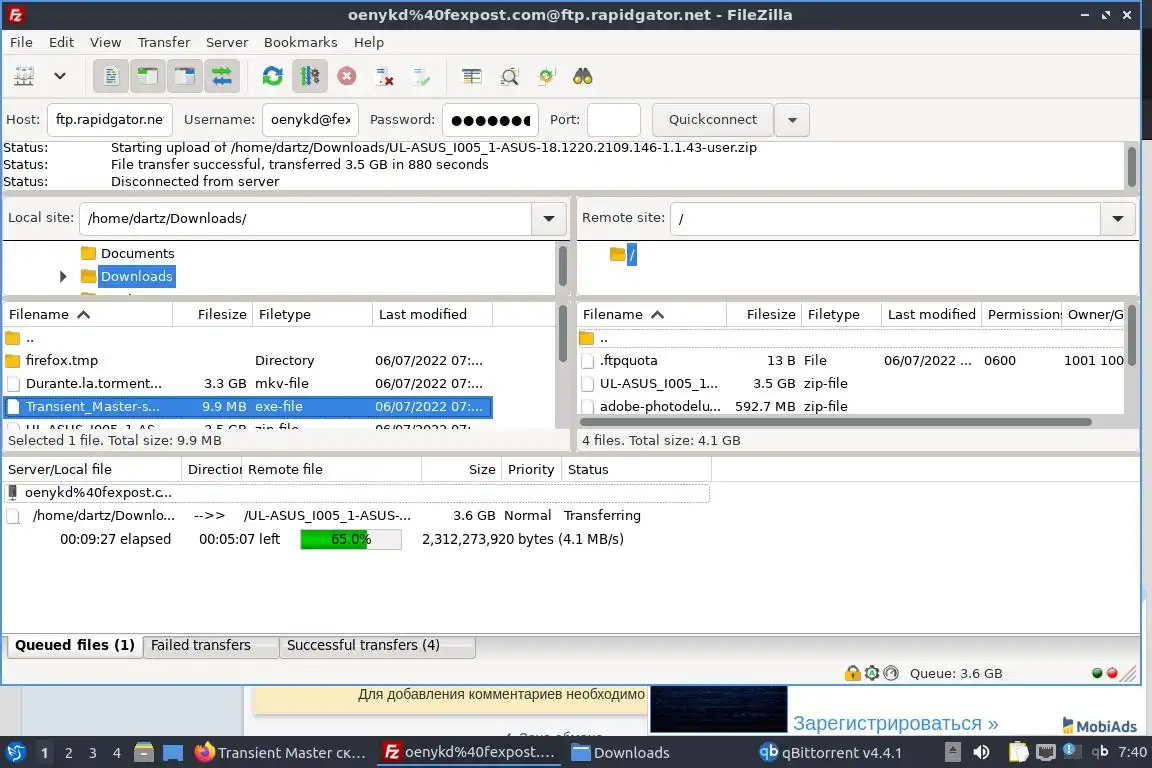Click parent folder entry in local list

pos(248,338)
